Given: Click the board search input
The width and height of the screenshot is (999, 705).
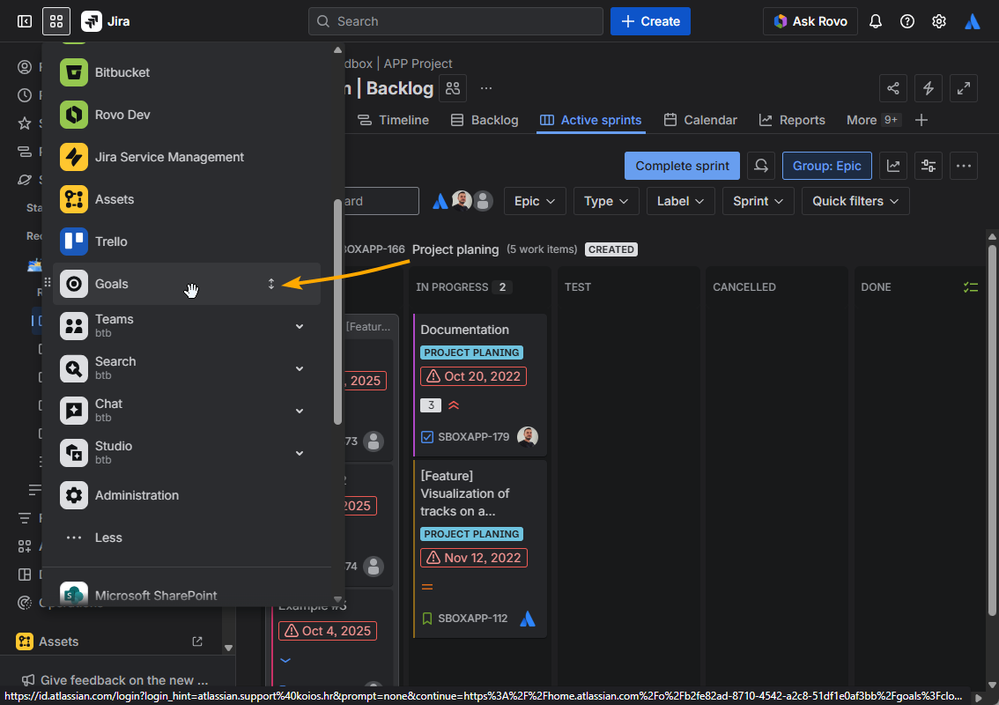Looking at the screenshot, I should pos(381,201).
